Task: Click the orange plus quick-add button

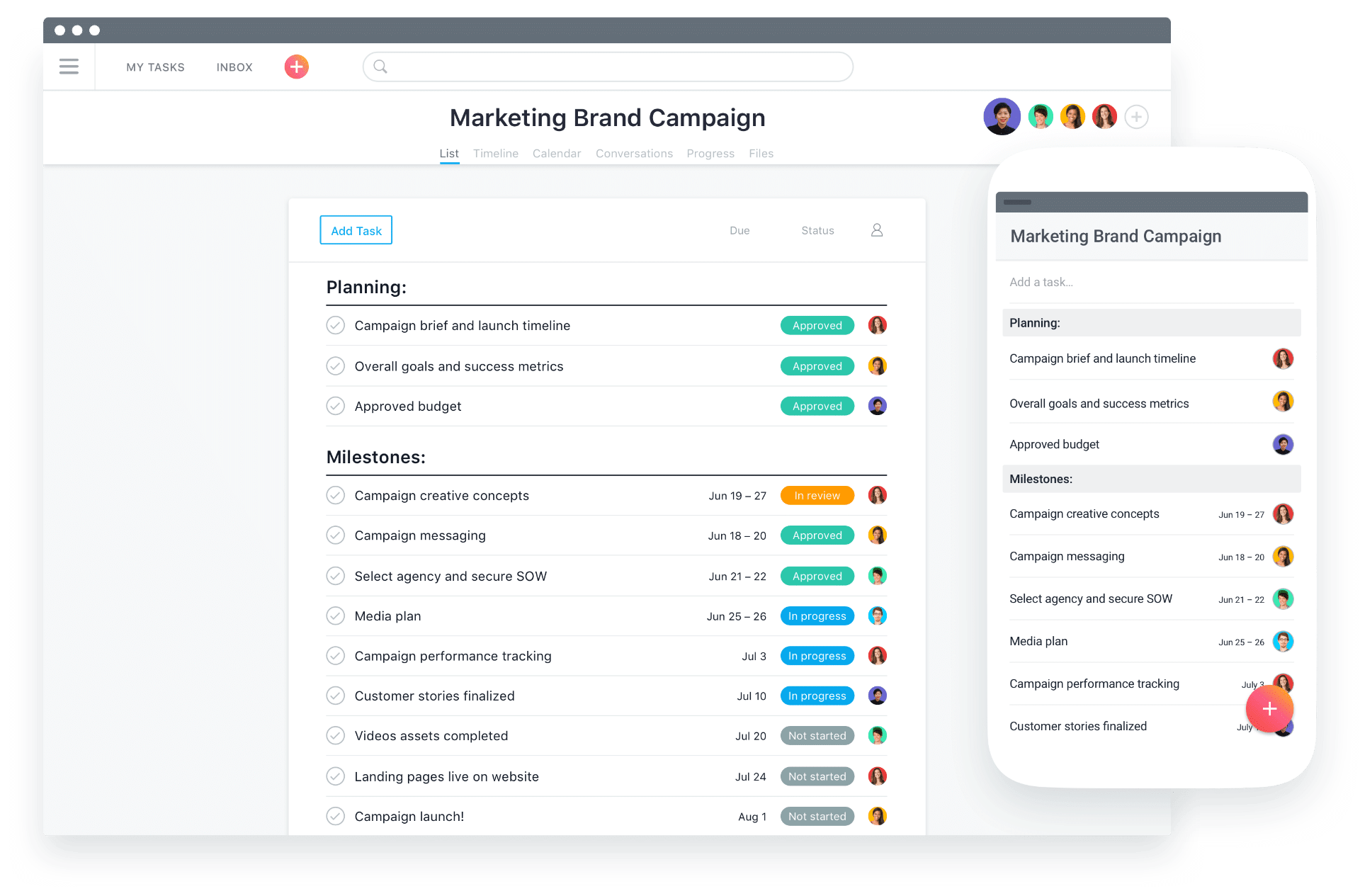Action: 296,66
